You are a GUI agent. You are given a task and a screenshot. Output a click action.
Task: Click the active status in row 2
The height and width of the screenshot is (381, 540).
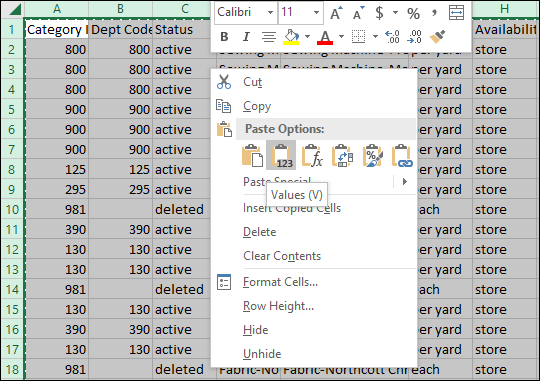[181, 50]
